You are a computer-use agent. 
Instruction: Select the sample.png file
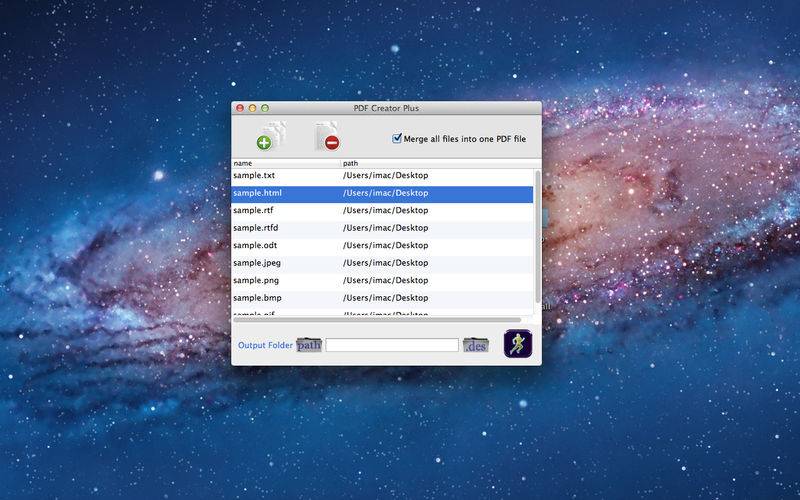tap(383, 280)
